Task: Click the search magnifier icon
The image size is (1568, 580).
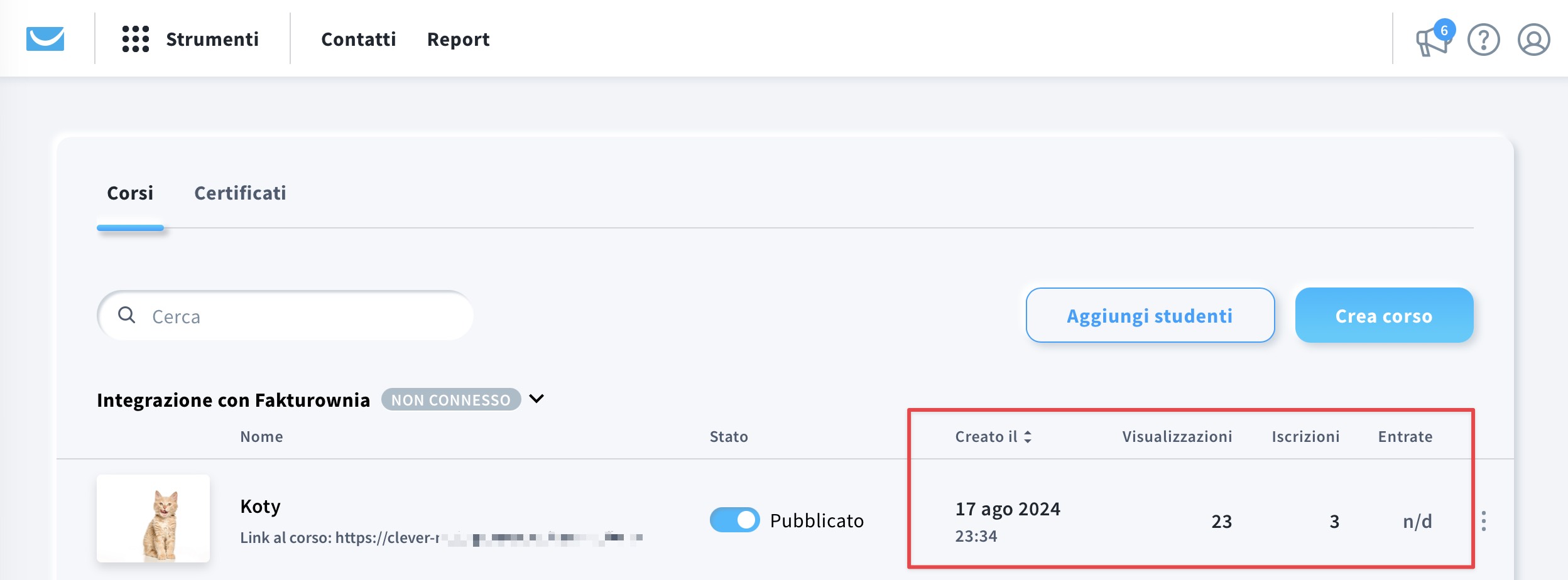Action: [x=127, y=315]
